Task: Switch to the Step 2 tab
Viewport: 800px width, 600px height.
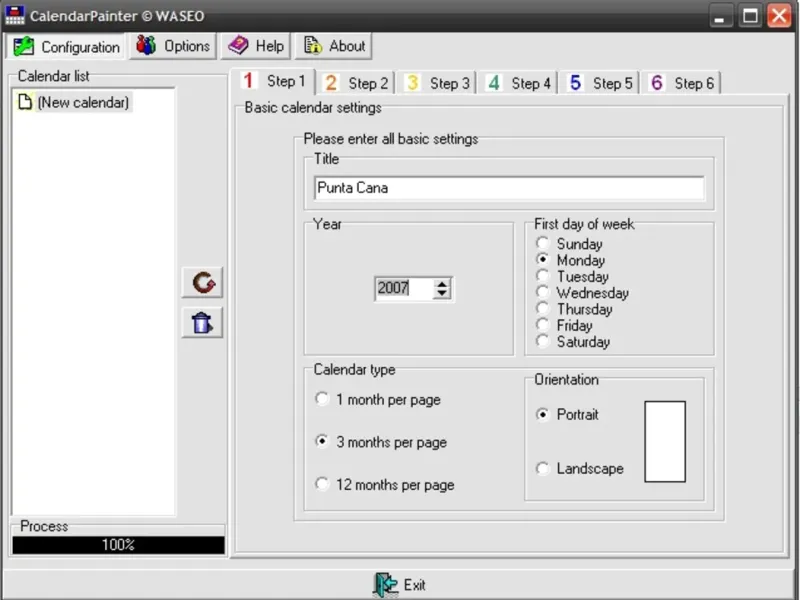Action: pyautogui.click(x=356, y=83)
